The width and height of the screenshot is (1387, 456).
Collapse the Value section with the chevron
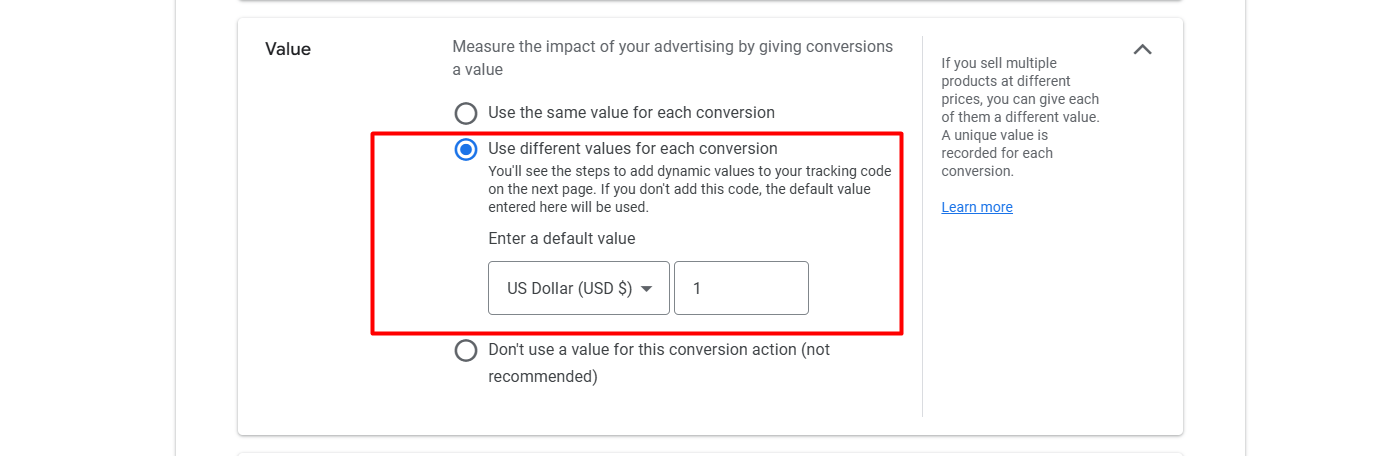(x=1142, y=49)
